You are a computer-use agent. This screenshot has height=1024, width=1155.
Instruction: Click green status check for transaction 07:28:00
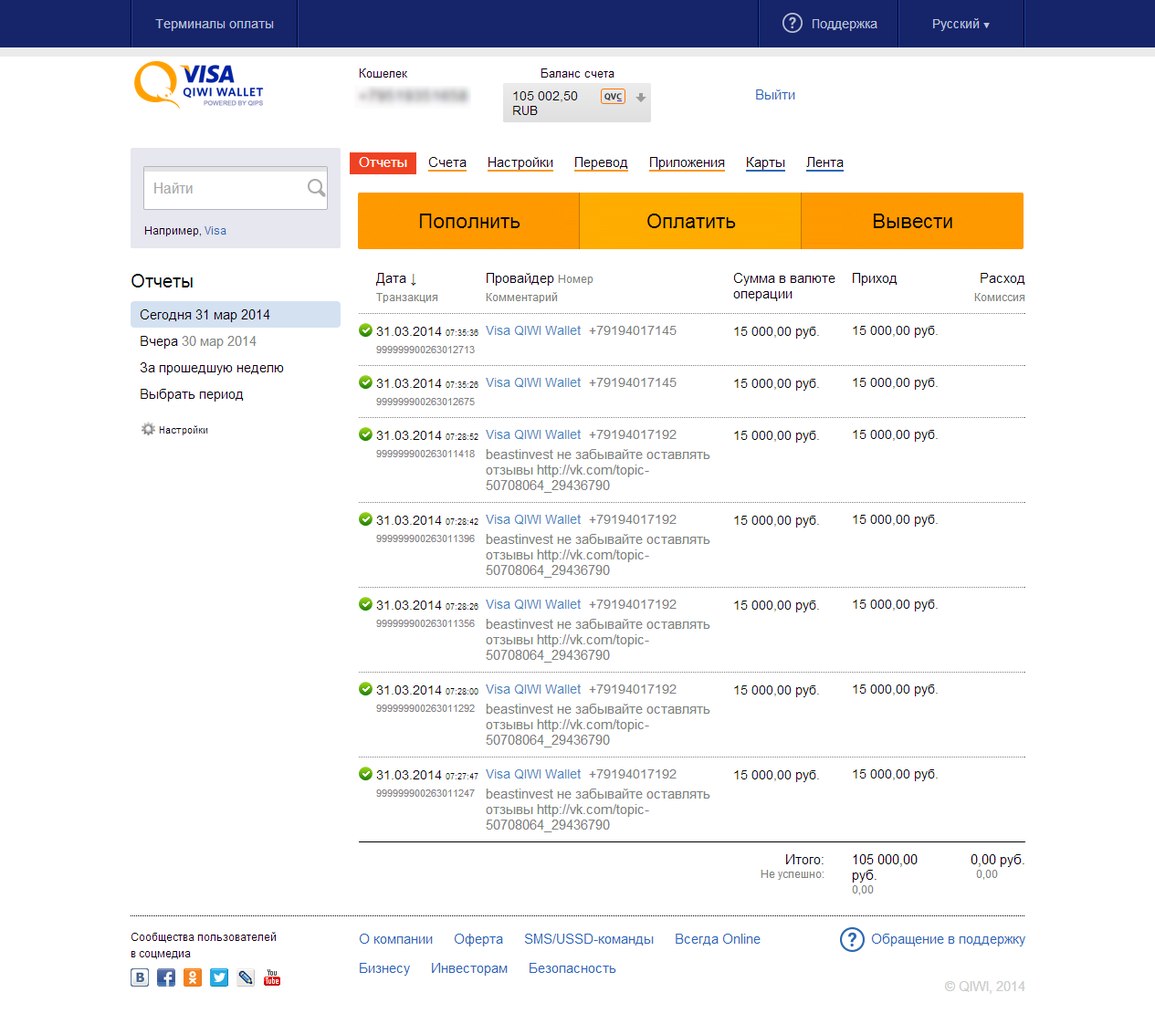365,689
